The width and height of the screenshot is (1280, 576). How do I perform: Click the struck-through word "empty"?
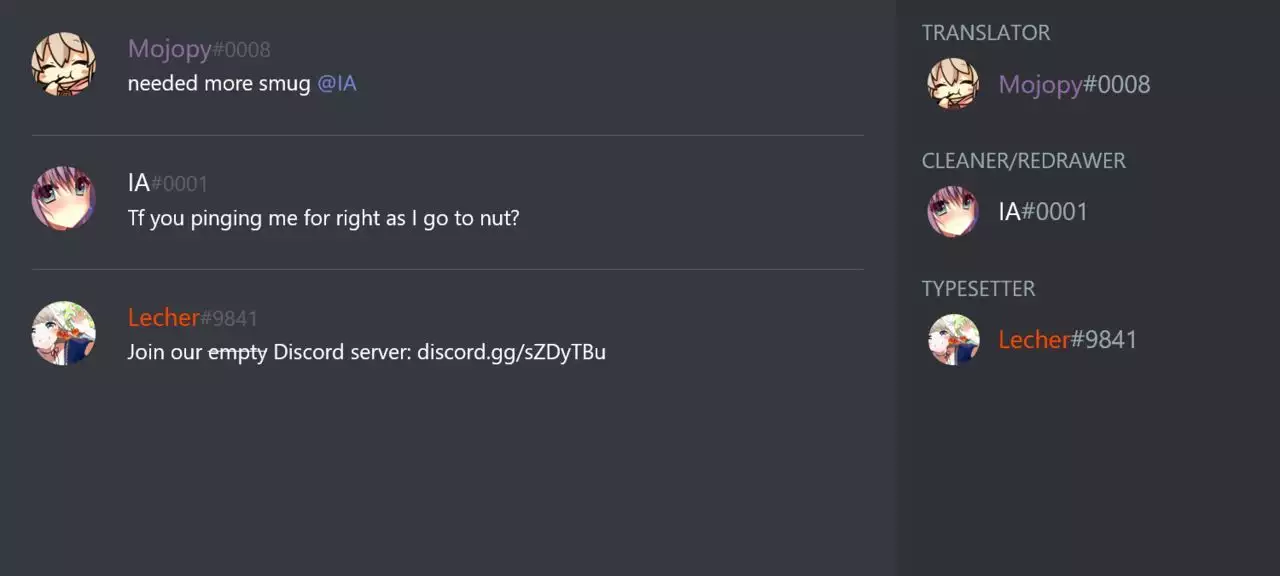237,352
